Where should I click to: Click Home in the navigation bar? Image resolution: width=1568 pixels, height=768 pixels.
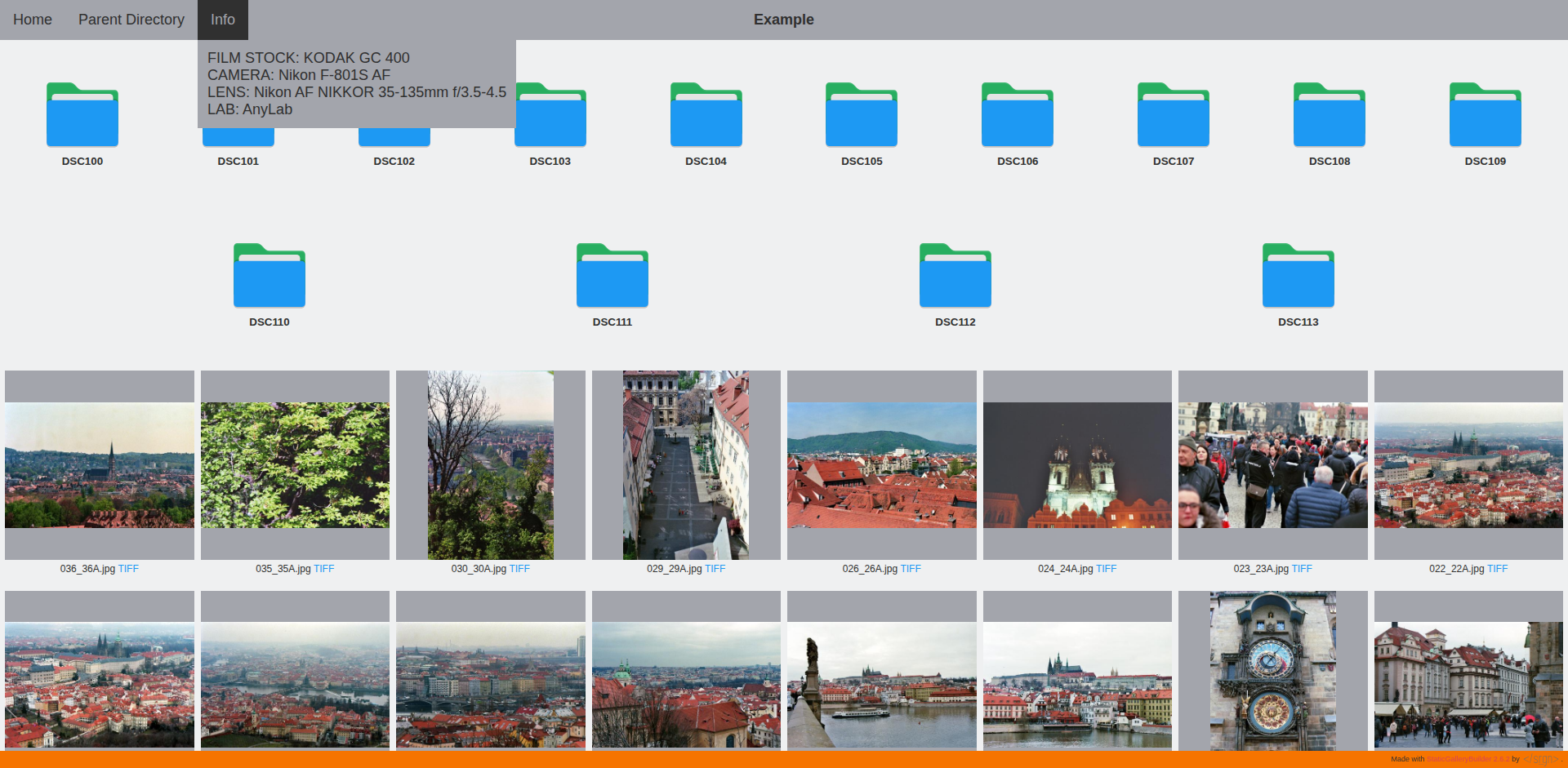click(33, 20)
